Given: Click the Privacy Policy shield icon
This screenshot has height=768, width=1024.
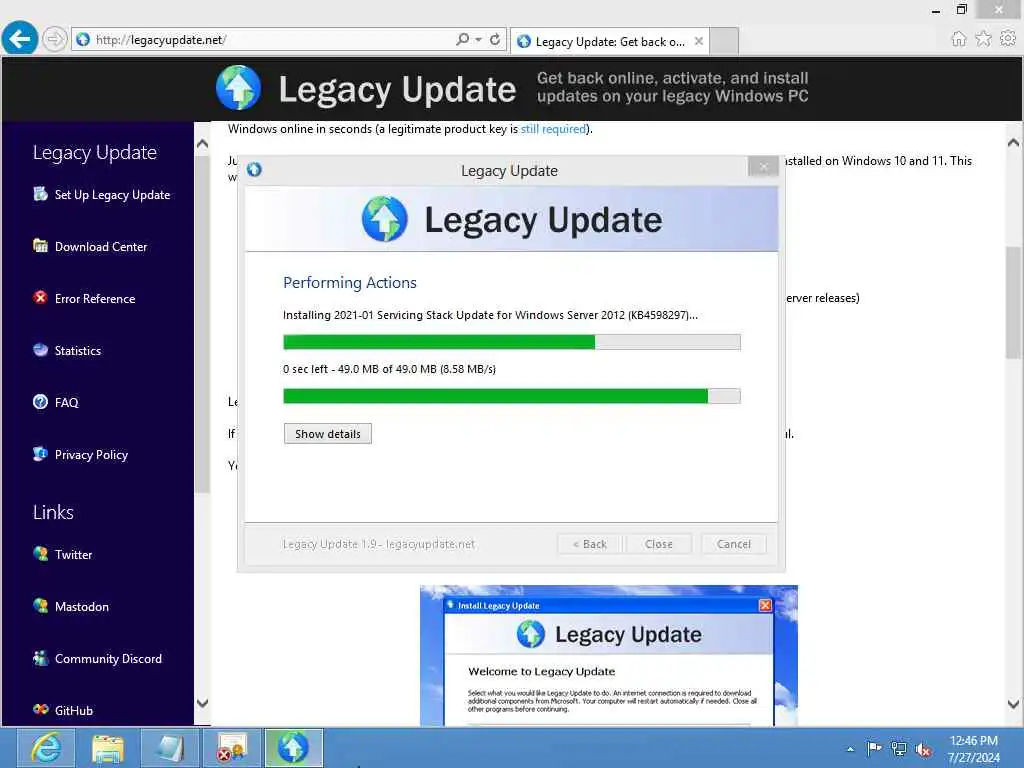Looking at the screenshot, I should (40, 453).
